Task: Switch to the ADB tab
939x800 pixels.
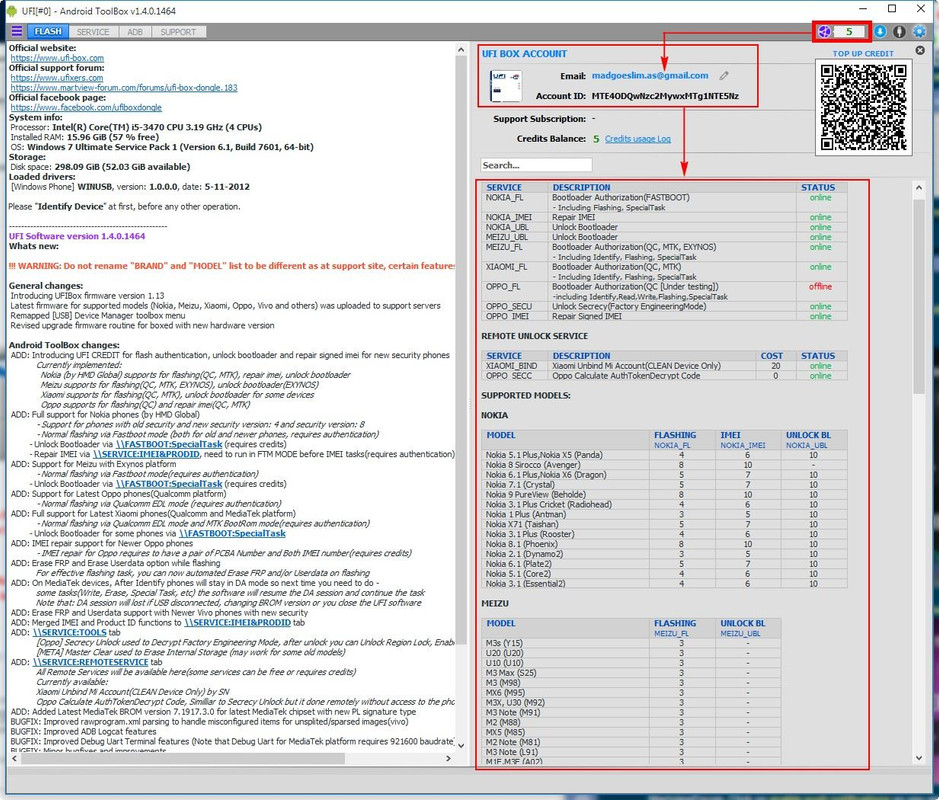Action: tap(135, 32)
